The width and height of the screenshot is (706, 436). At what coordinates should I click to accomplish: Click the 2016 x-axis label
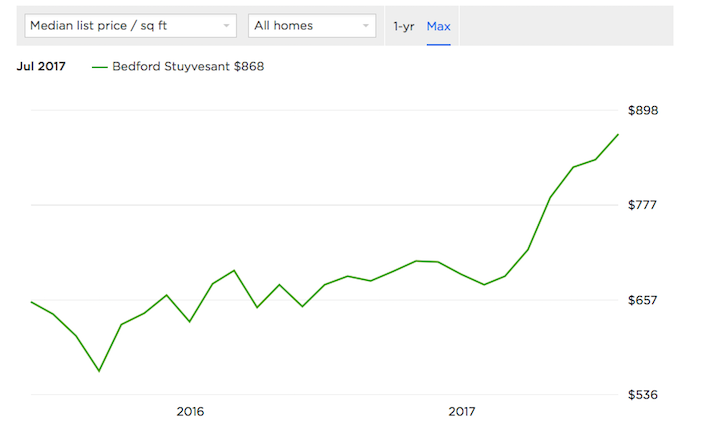(190, 412)
